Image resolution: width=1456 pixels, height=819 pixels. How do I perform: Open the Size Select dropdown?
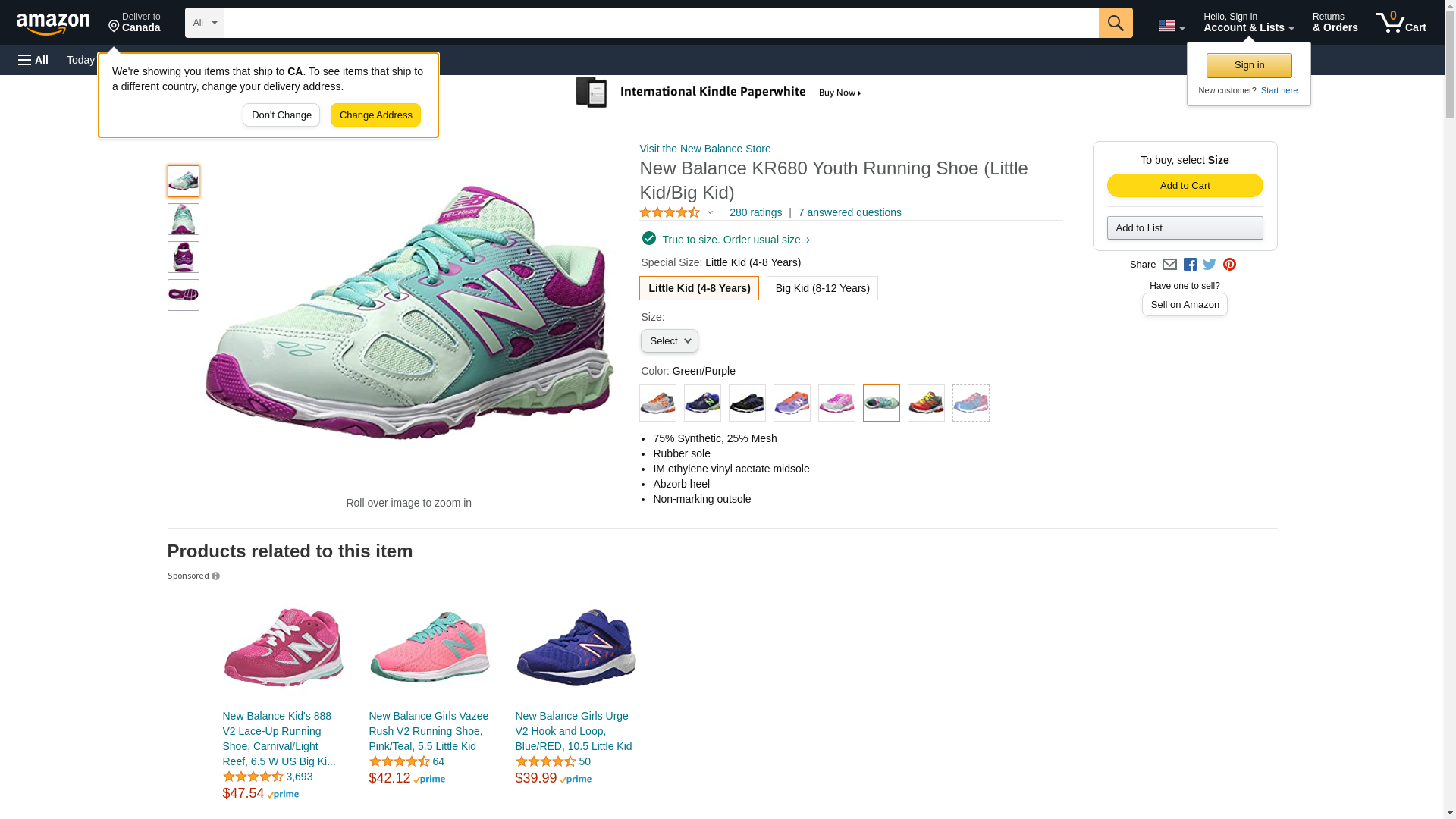point(669,341)
